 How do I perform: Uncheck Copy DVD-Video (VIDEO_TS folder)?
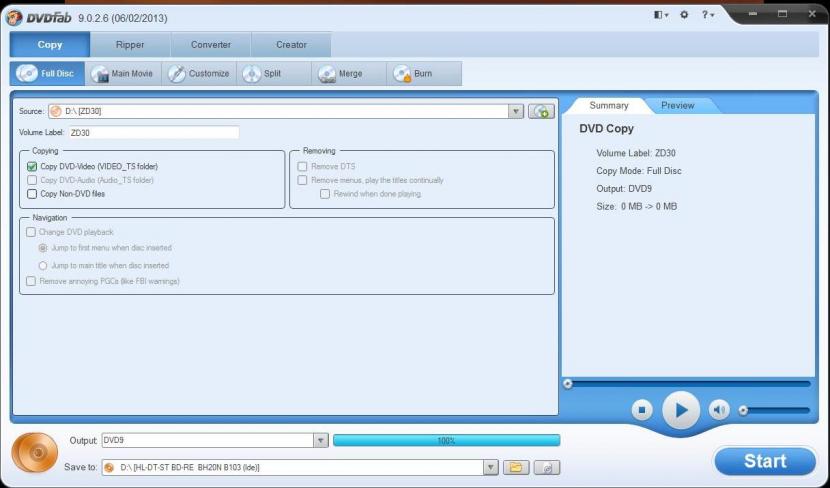(x=33, y=166)
